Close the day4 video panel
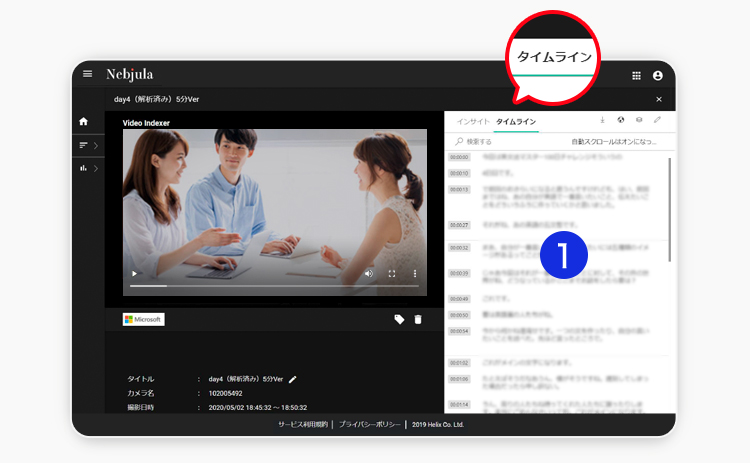Image resolution: width=750 pixels, height=463 pixels. pyautogui.click(x=659, y=99)
